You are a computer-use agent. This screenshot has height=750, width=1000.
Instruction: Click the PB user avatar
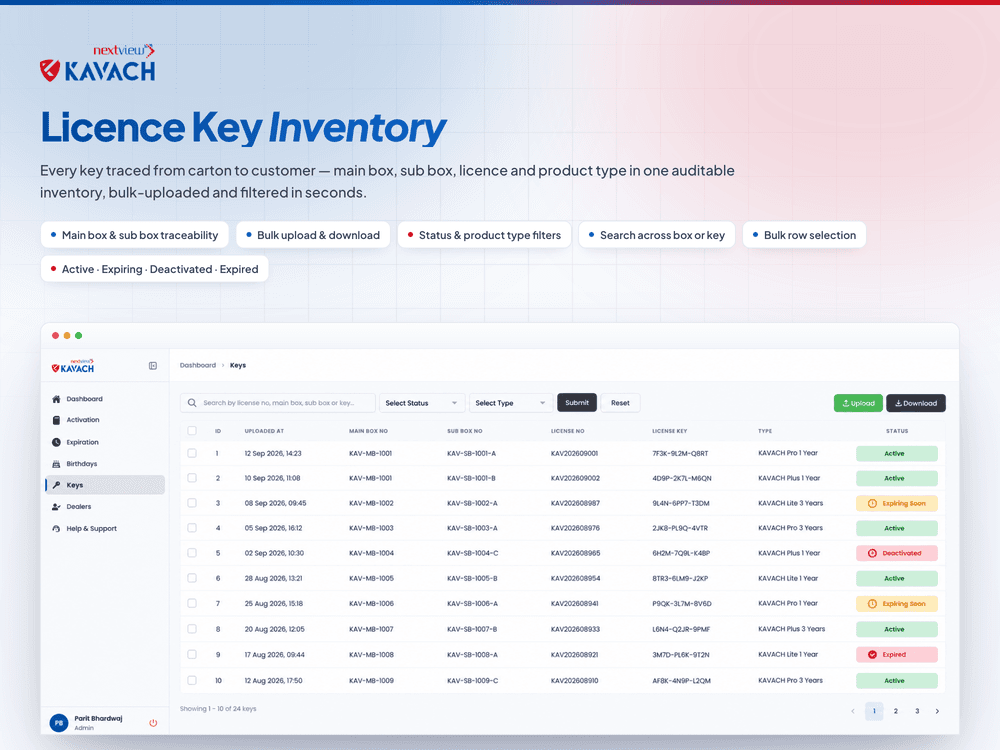[59, 723]
